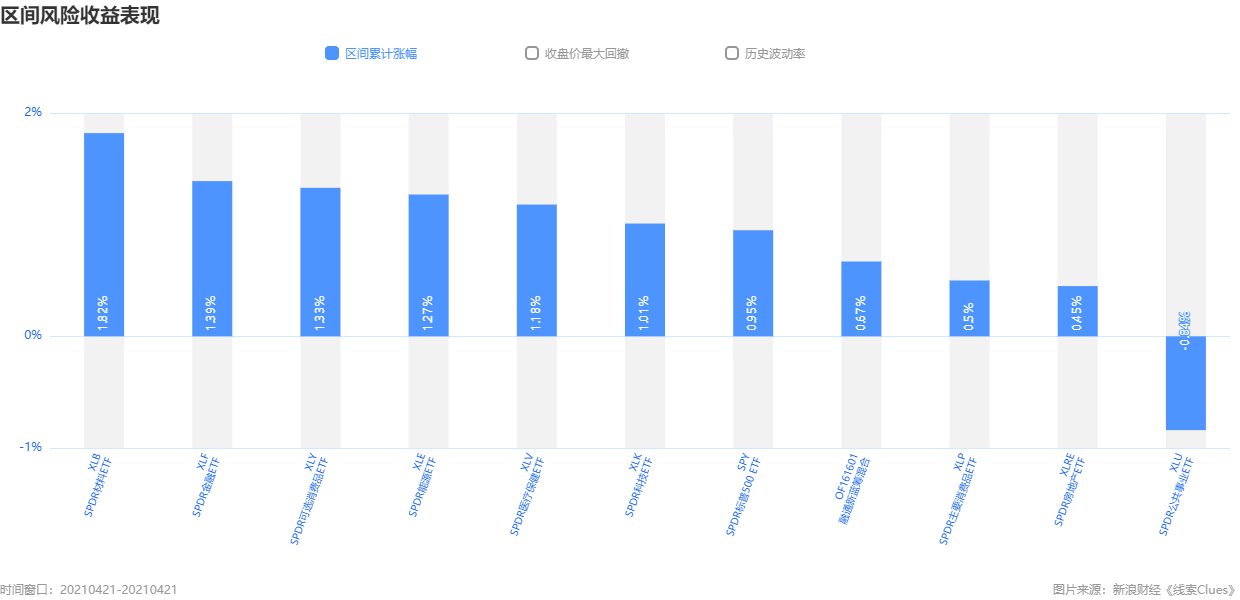Viewport: 1240px width, 600px height.
Task: Toggle the 区间累计涨幅 legend icon
Action: pos(332,54)
